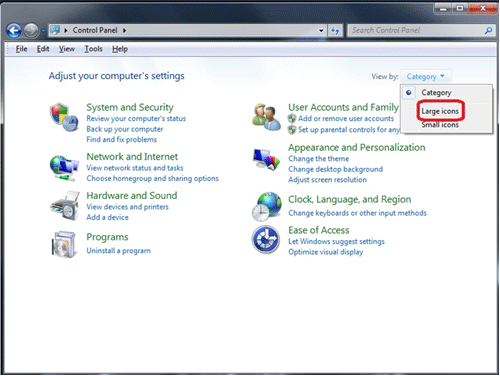The width and height of the screenshot is (500, 376).
Task: Open Find and fix problems
Action: (121, 140)
